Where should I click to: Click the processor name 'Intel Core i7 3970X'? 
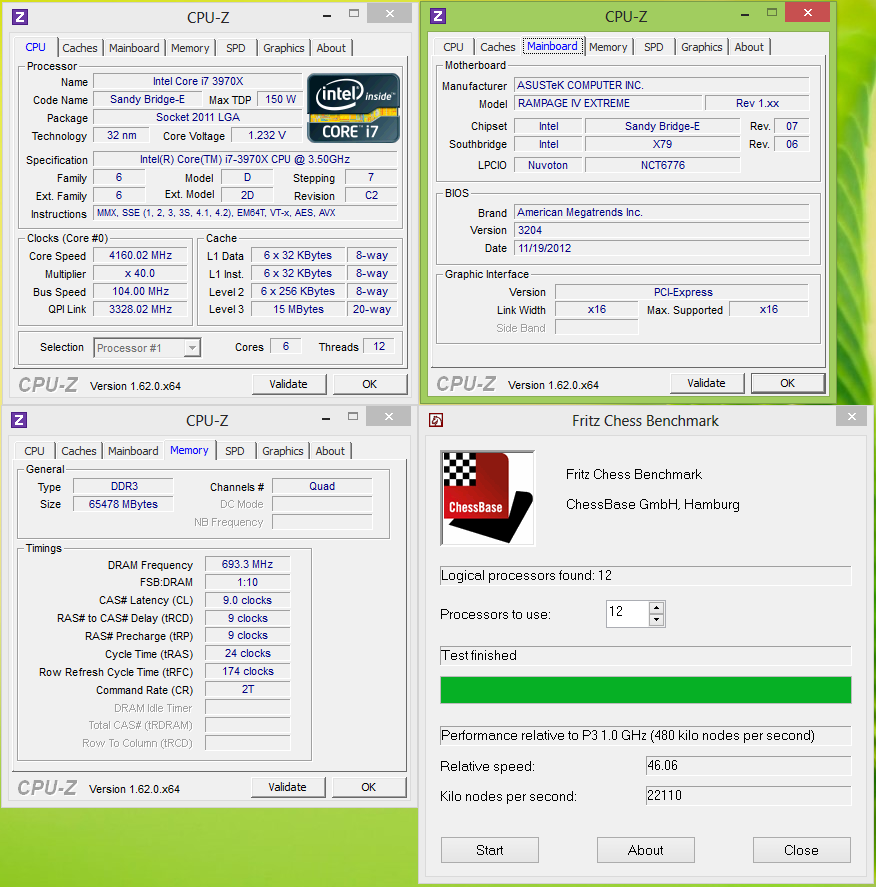(198, 81)
